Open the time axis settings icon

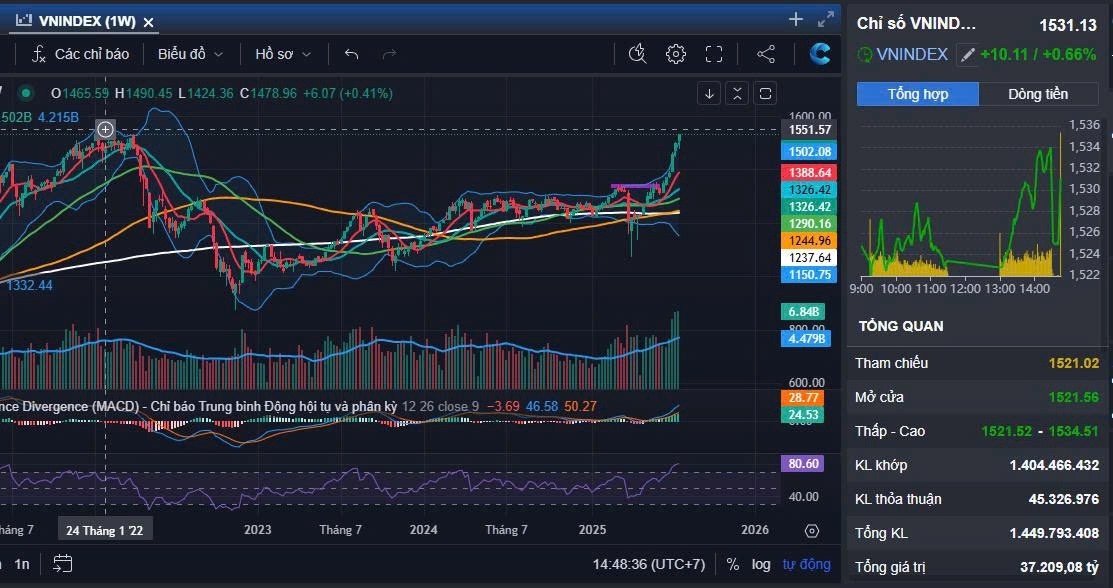pos(812,530)
